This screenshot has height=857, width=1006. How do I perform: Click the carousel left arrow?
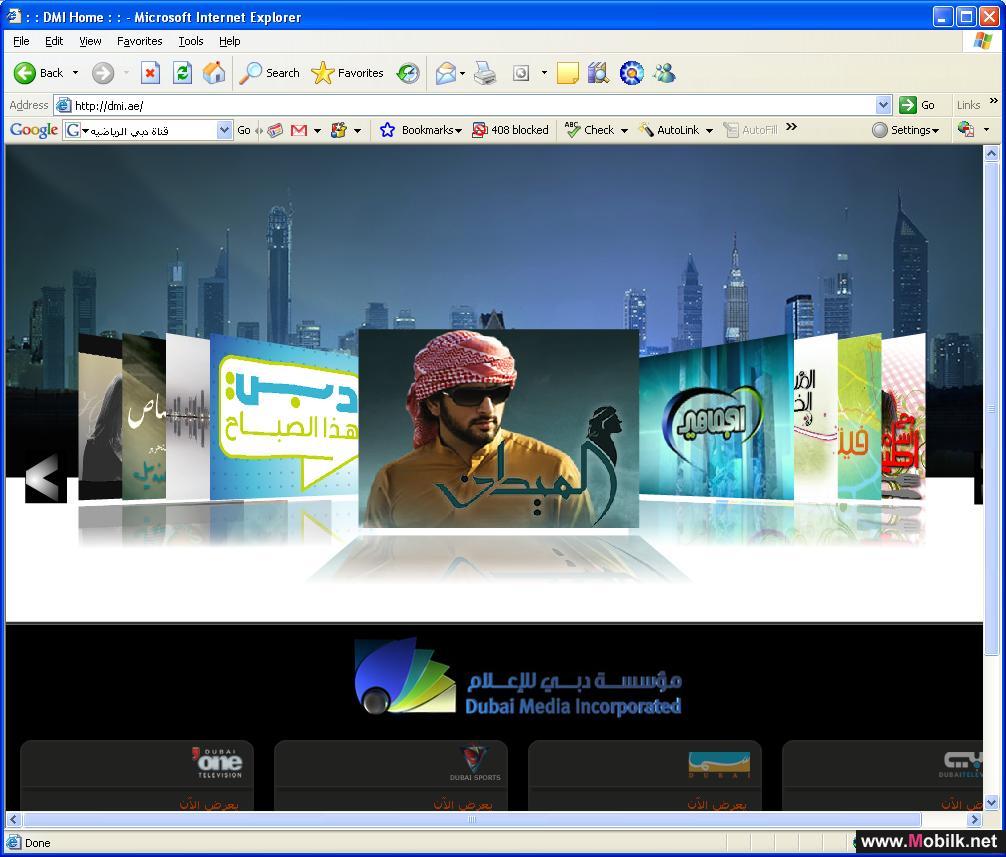(x=45, y=478)
